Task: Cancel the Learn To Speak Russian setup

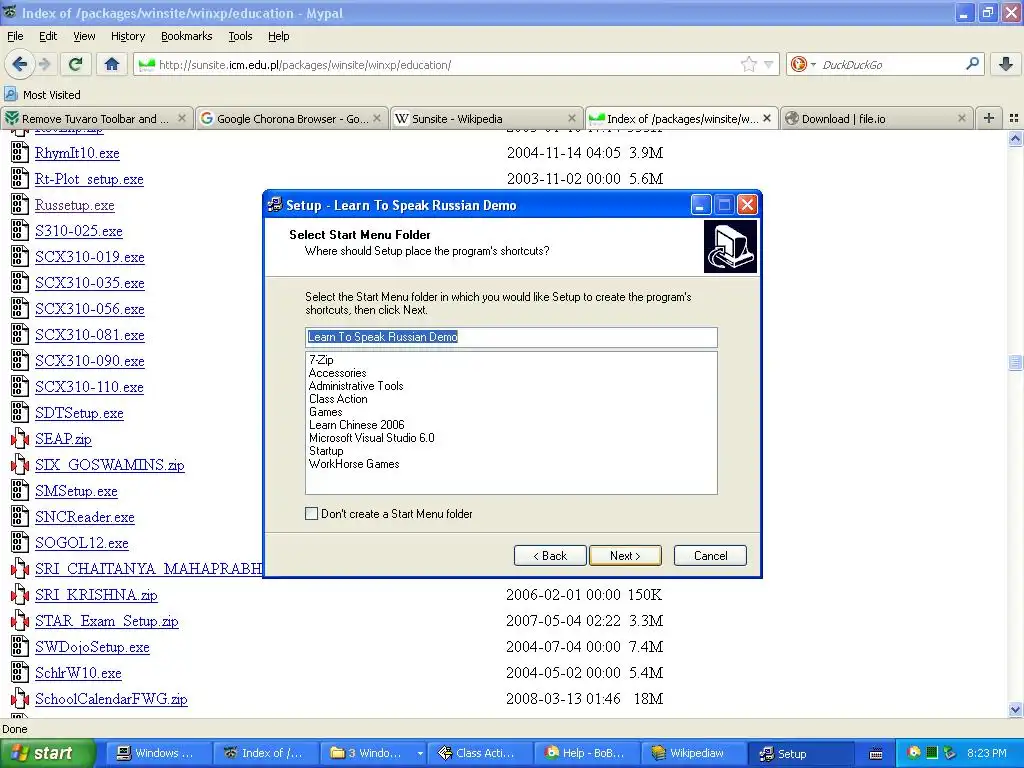Action: click(x=710, y=556)
